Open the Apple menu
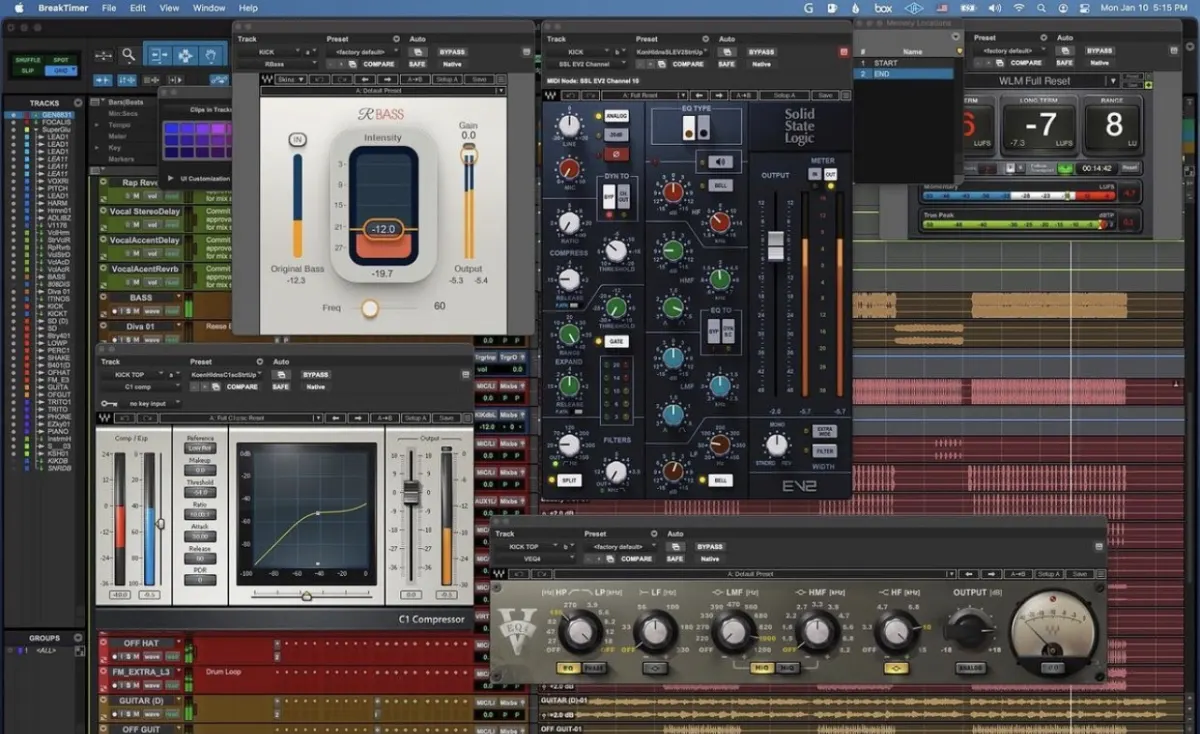The image size is (1200, 734). tap(18, 8)
